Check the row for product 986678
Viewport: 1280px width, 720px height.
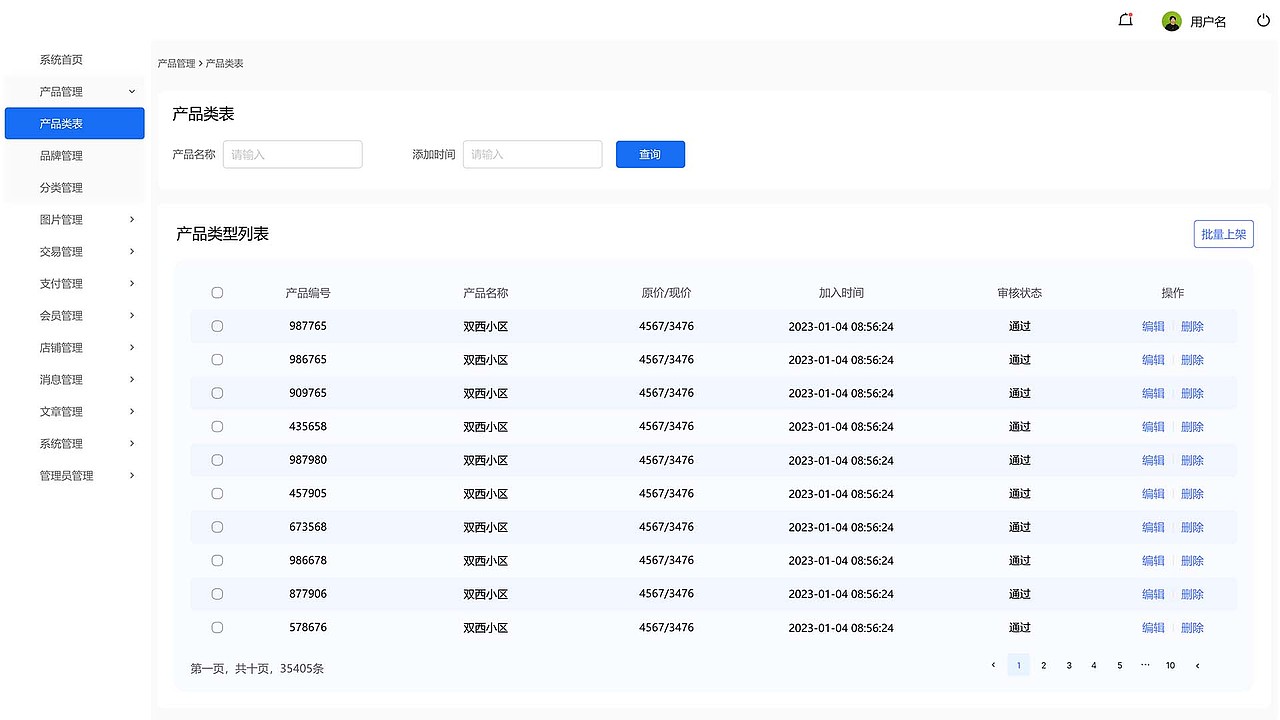coord(217,561)
